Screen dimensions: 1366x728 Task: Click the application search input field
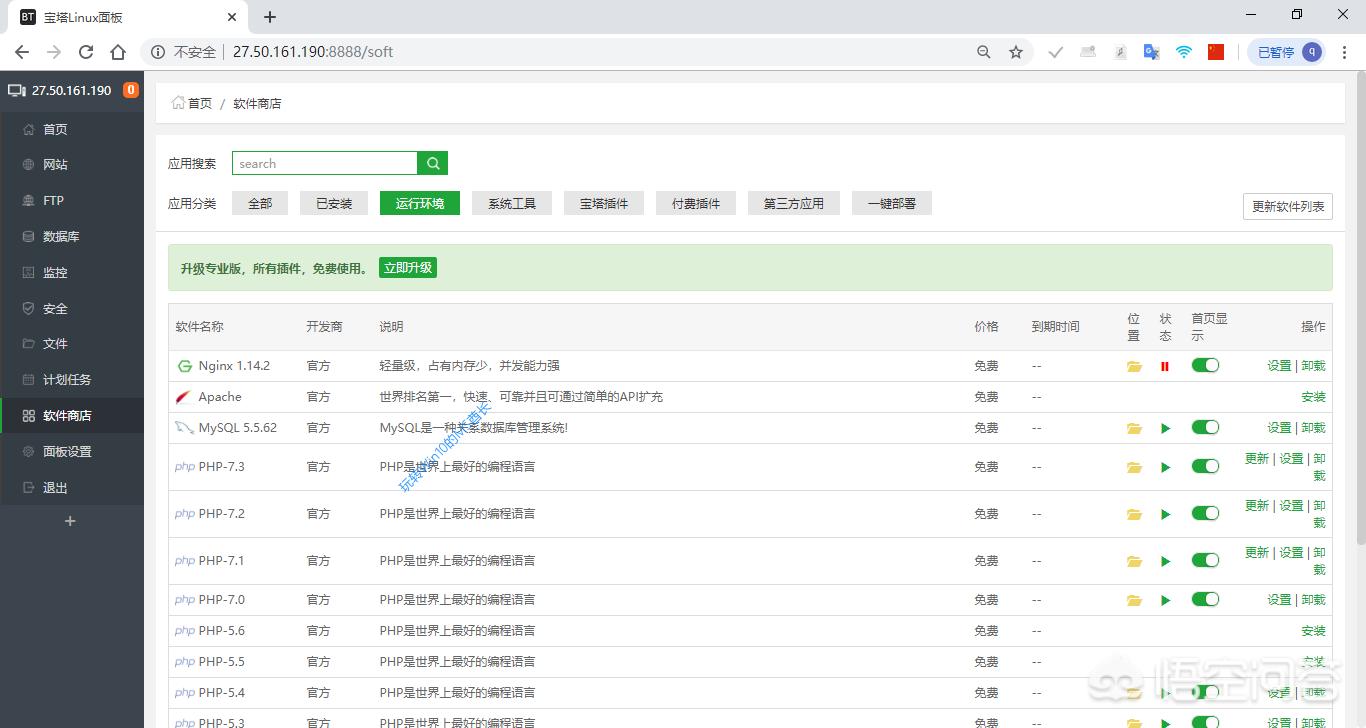pos(325,163)
